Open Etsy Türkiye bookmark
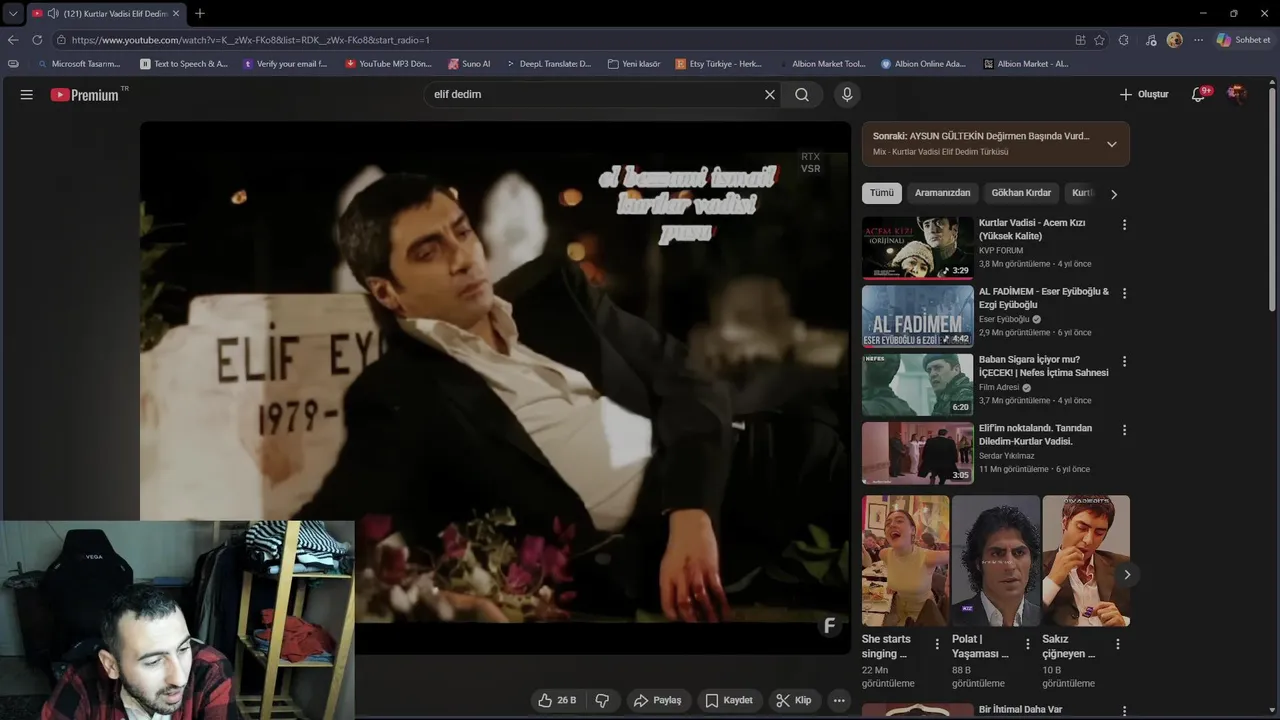Image resolution: width=1280 pixels, height=720 pixels. [x=719, y=64]
